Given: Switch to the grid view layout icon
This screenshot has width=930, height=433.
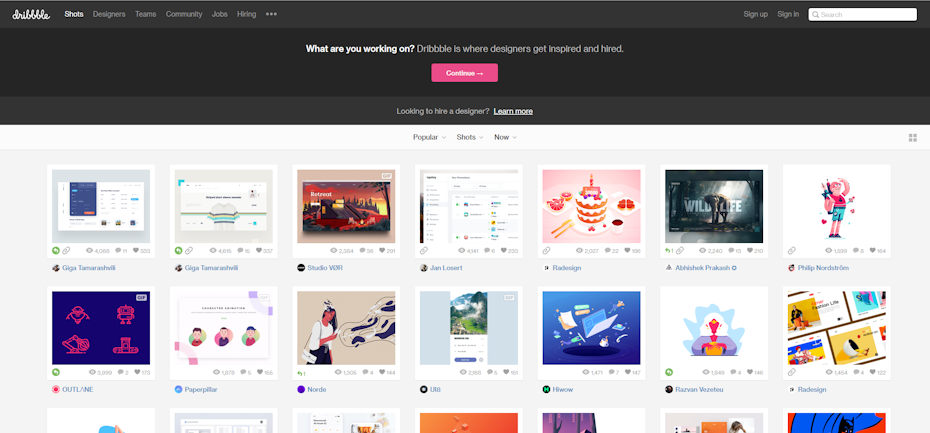Looking at the screenshot, I should pos(912,137).
